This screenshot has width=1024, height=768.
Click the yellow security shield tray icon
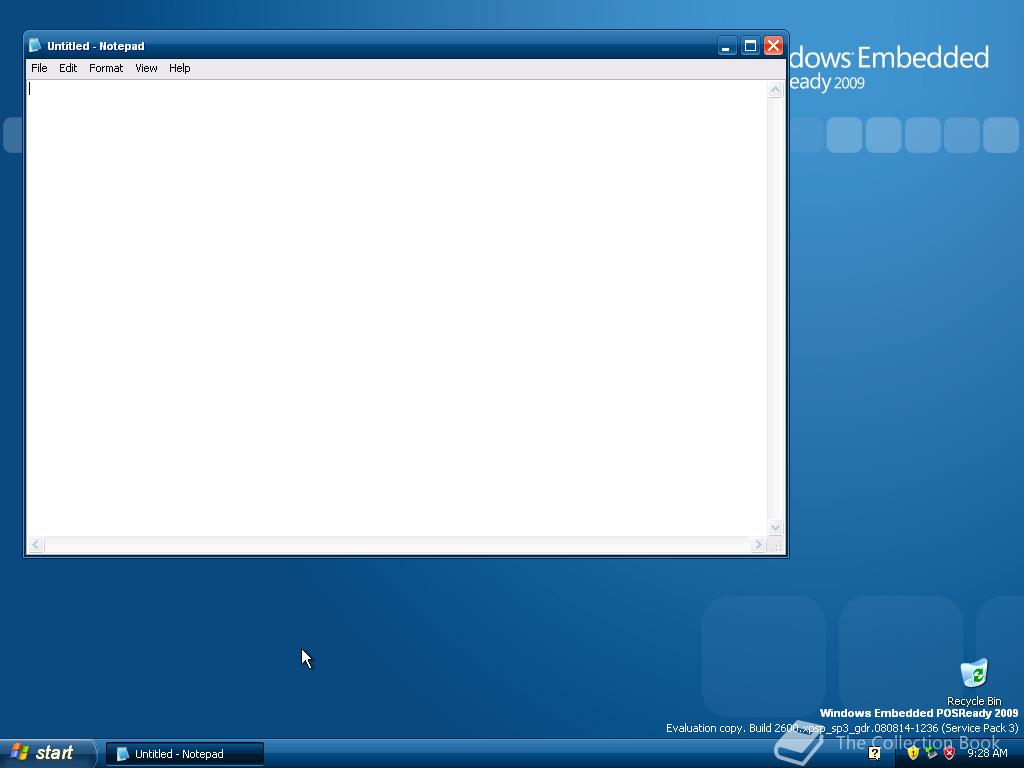913,753
